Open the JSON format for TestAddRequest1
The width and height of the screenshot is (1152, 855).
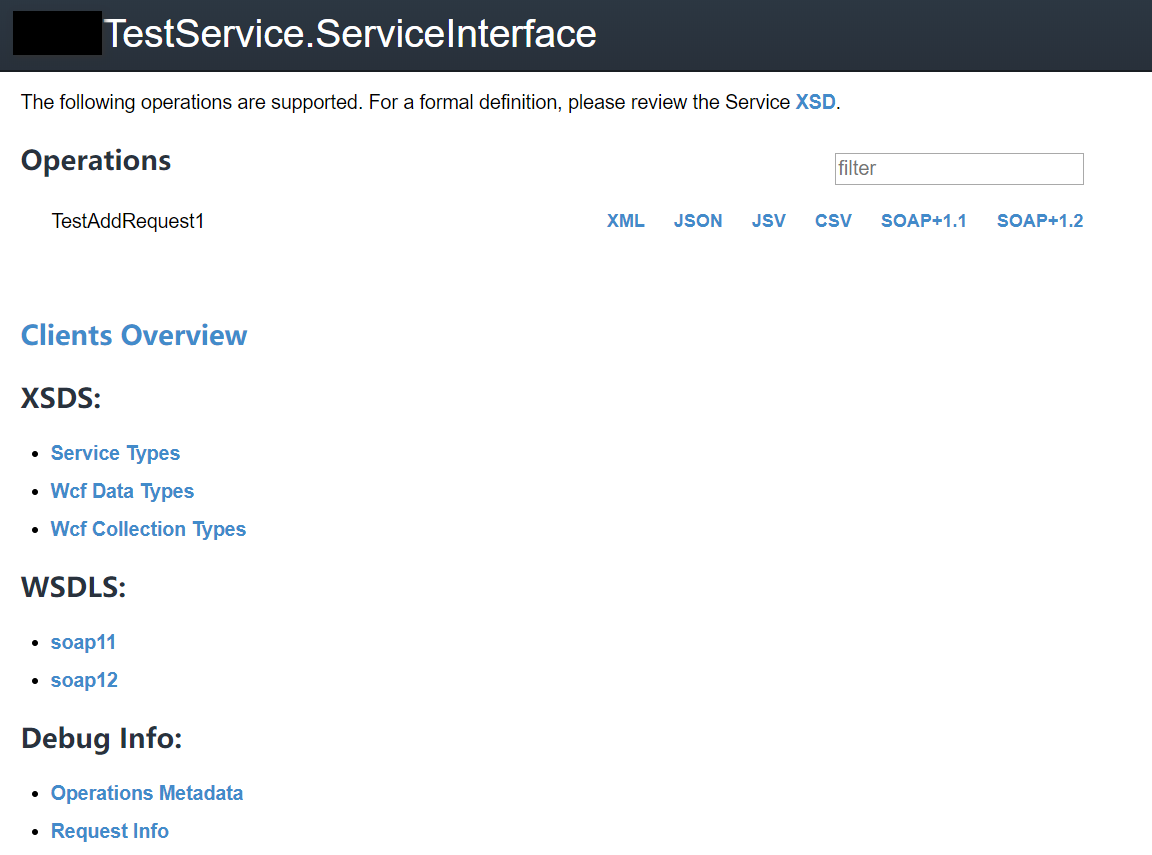click(698, 221)
